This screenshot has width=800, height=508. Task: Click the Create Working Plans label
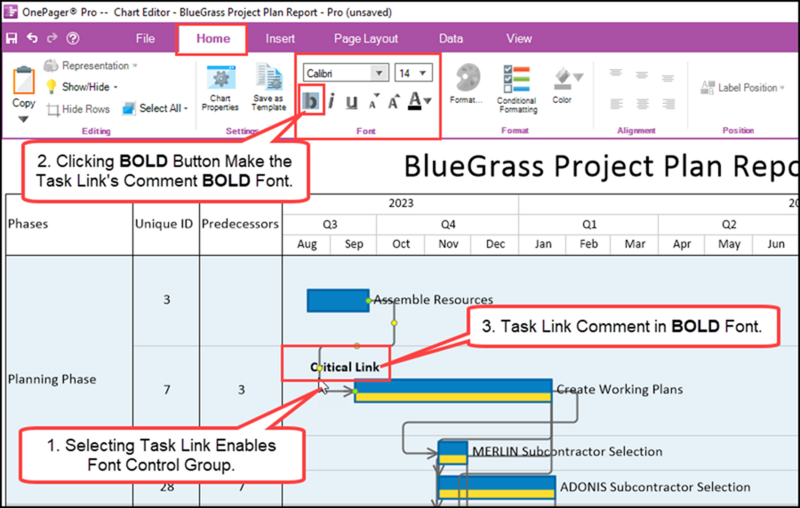[619, 389]
